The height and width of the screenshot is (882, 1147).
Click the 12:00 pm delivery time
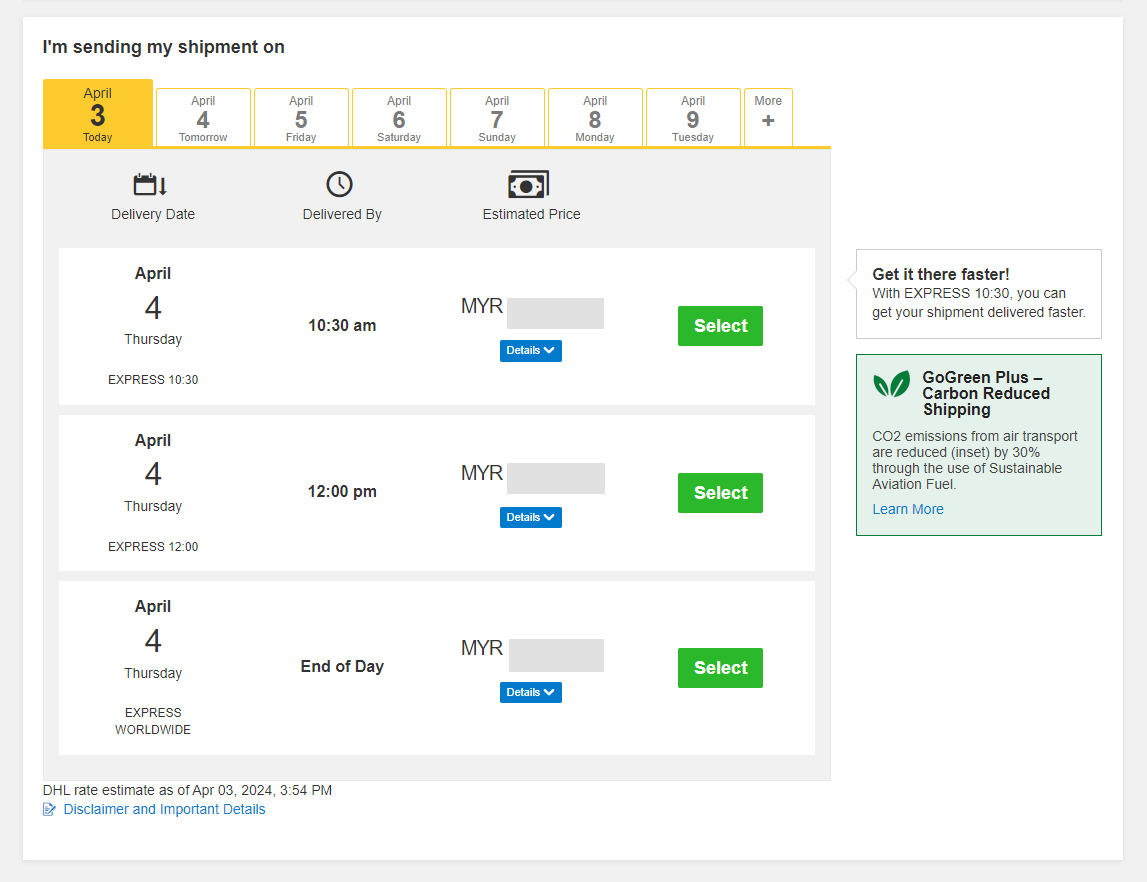pos(342,491)
